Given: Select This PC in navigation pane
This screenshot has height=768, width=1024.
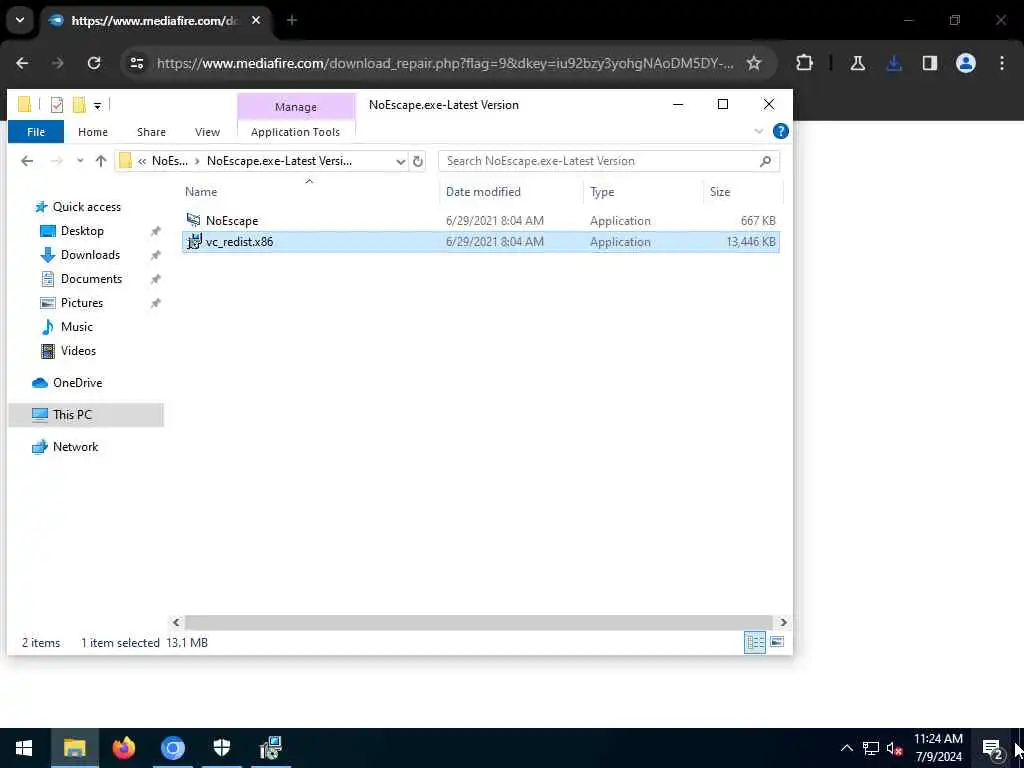Looking at the screenshot, I should (86, 415).
